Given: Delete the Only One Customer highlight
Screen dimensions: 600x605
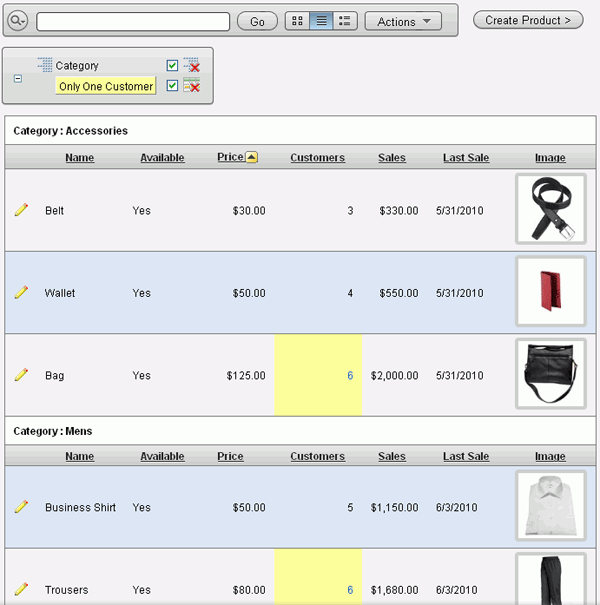Looking at the screenshot, I should 192,85.
